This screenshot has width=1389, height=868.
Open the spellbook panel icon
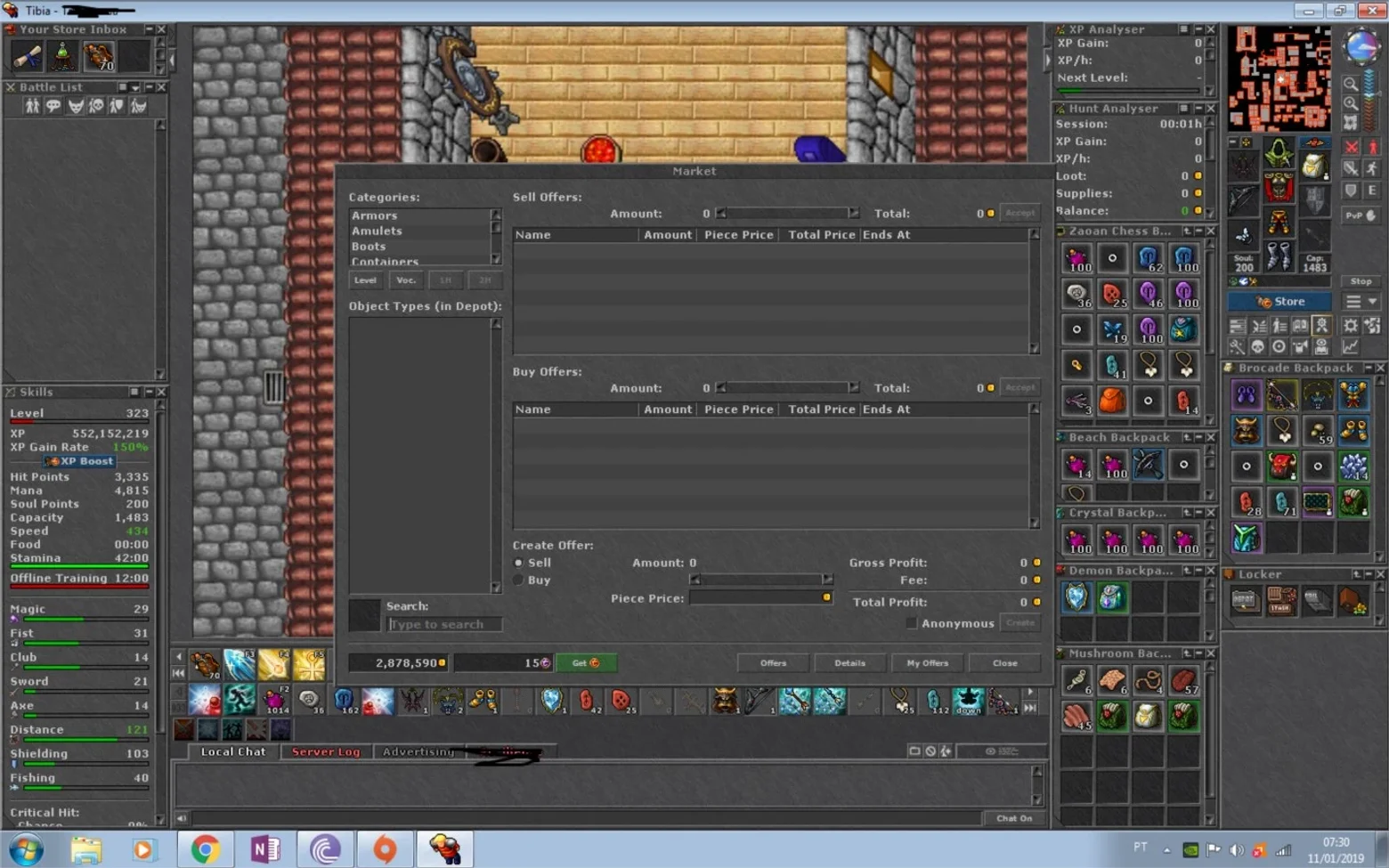[x=1300, y=326]
